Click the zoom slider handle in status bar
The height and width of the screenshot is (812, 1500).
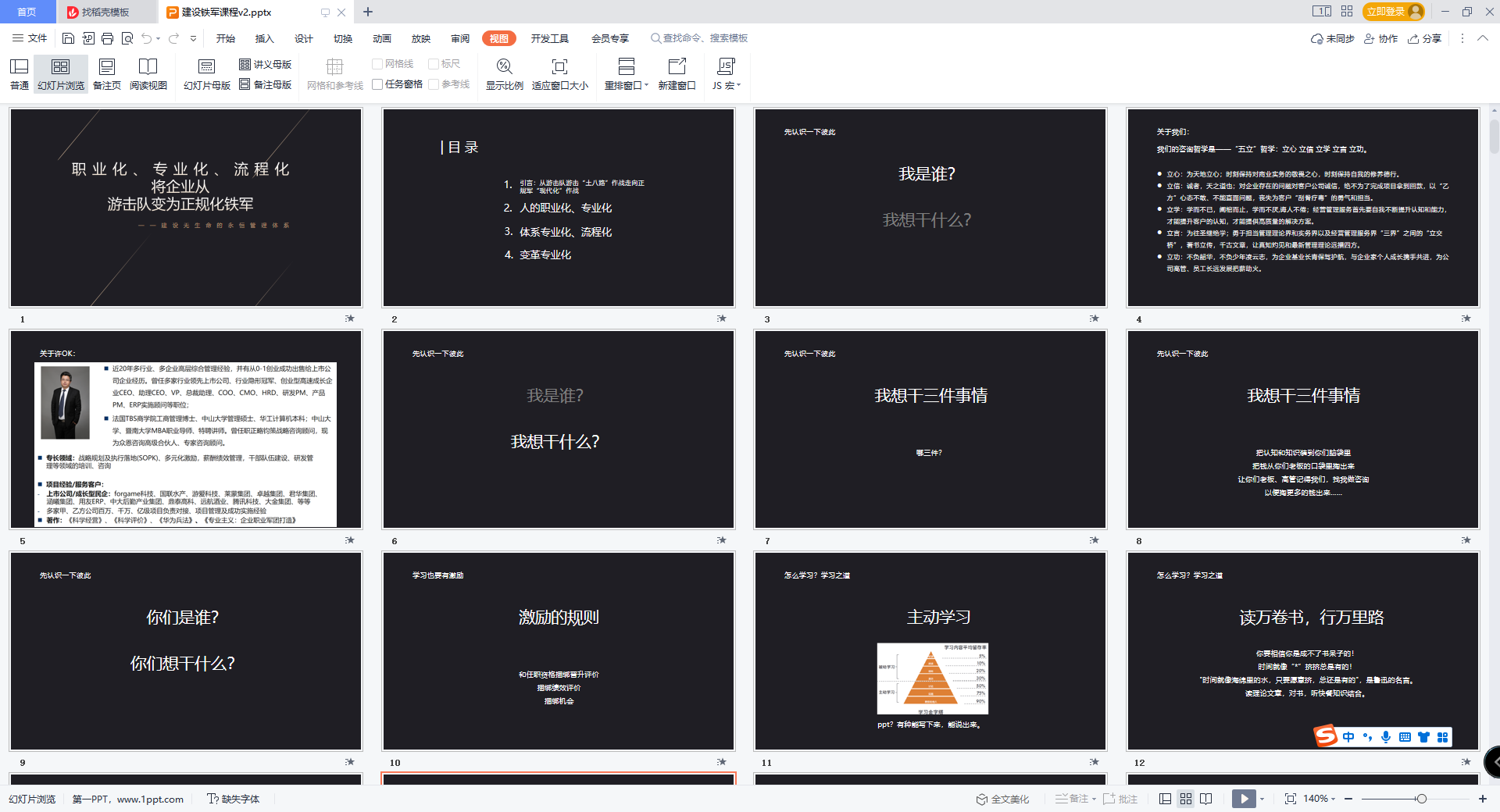click(1421, 799)
